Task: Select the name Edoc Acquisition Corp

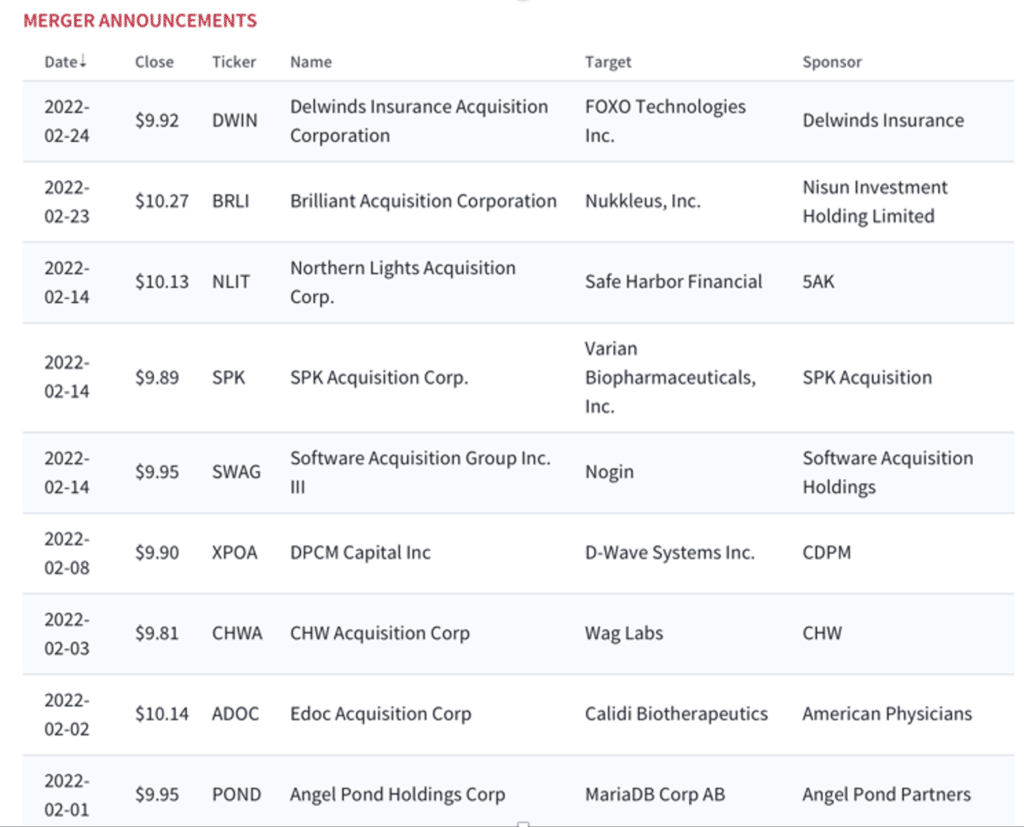Action: pos(381,714)
